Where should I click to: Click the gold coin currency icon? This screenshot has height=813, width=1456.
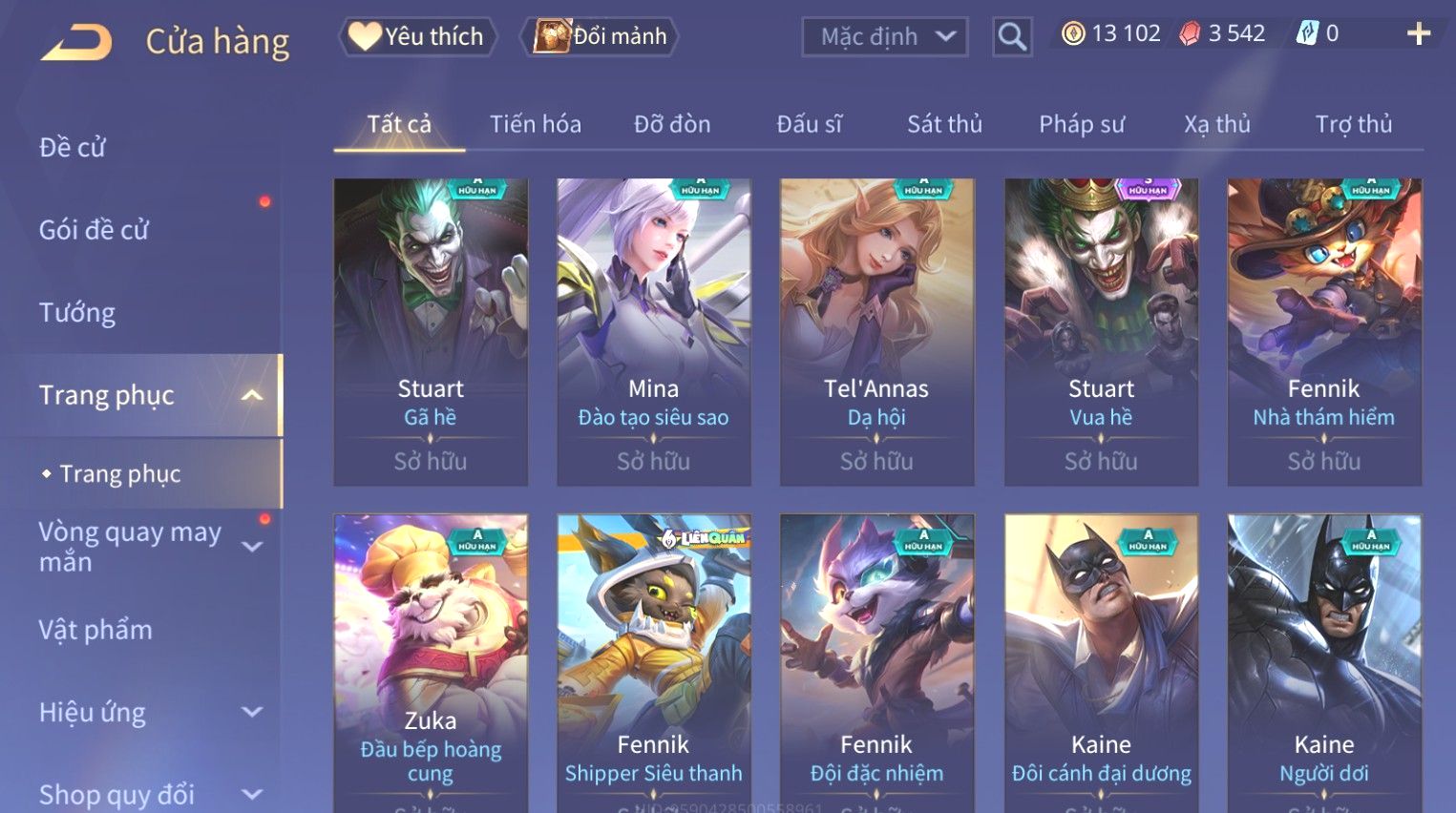(x=1073, y=34)
